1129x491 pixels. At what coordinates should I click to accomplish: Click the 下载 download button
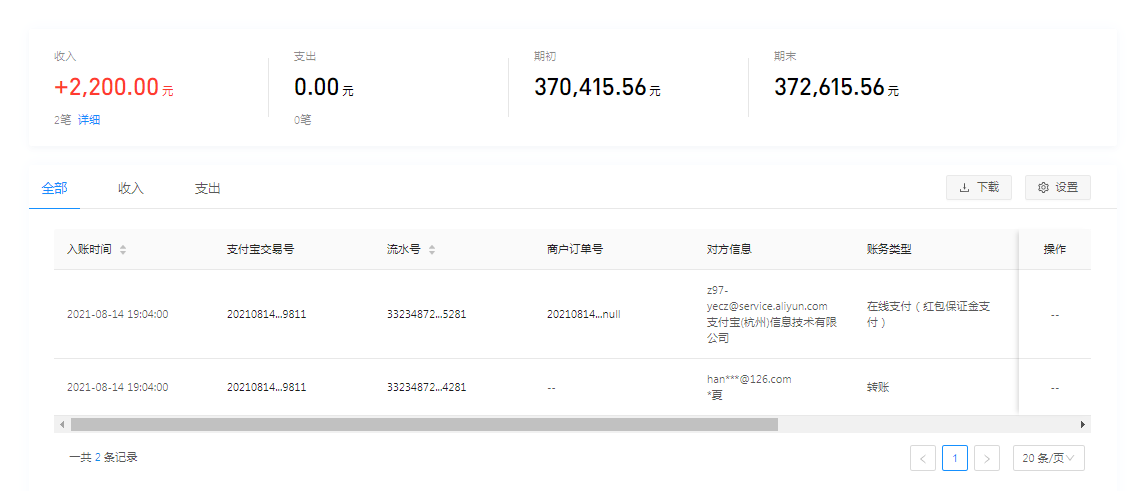pyautogui.click(x=978, y=187)
